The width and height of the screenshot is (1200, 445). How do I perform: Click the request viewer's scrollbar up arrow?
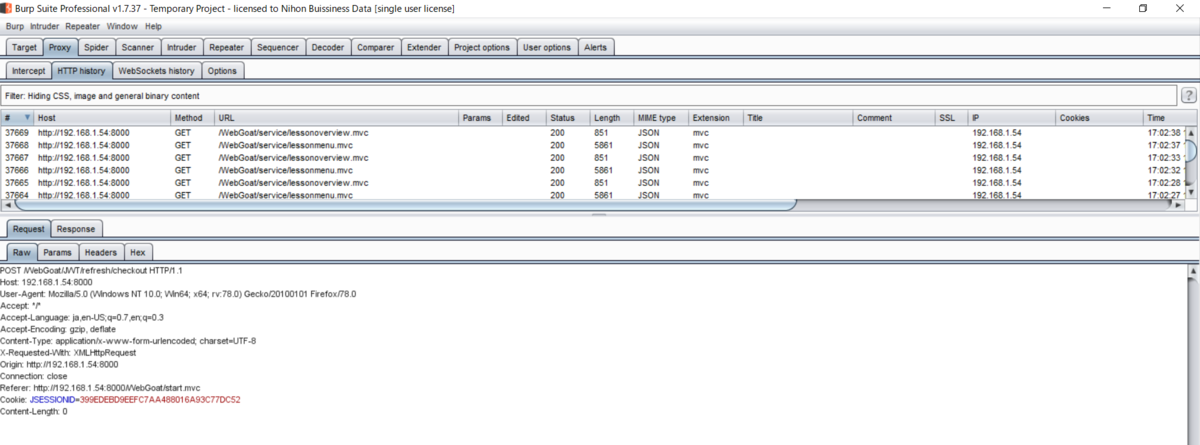[1192, 271]
